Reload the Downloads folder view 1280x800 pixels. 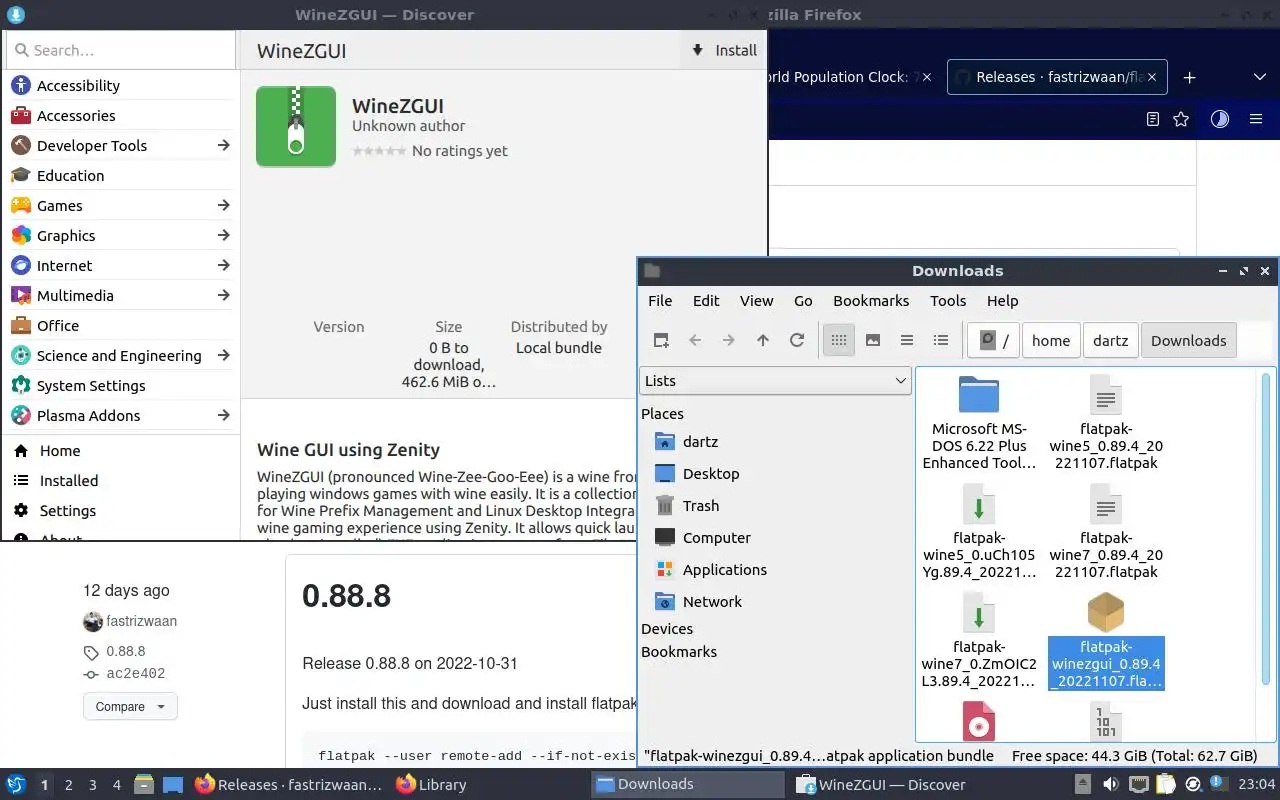pyautogui.click(x=797, y=340)
